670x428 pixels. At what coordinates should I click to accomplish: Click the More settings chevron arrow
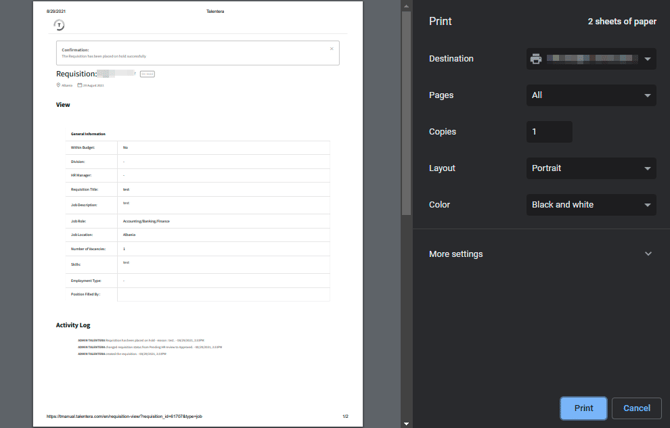tap(648, 254)
